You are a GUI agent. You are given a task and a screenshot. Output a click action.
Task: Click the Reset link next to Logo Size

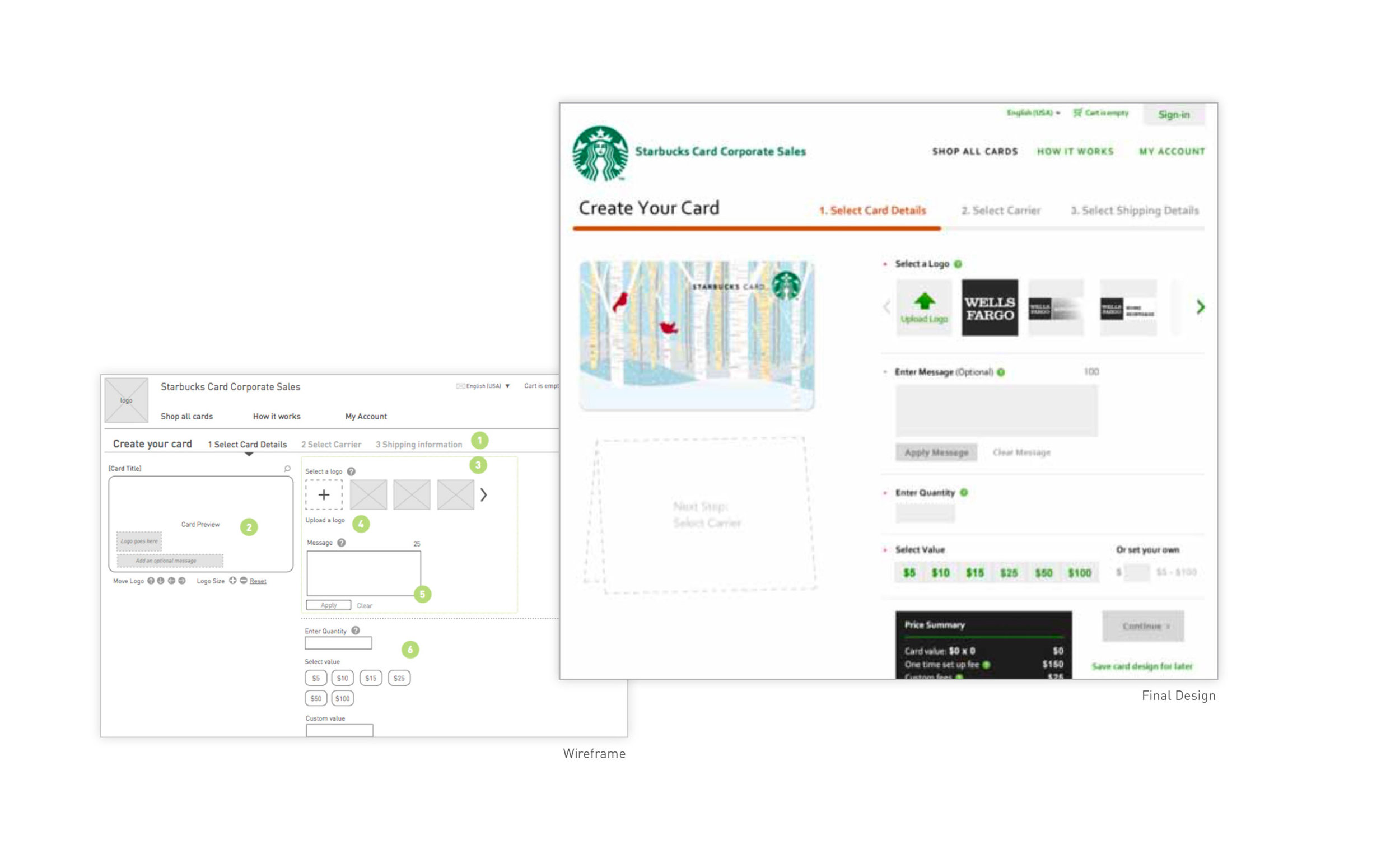258,581
